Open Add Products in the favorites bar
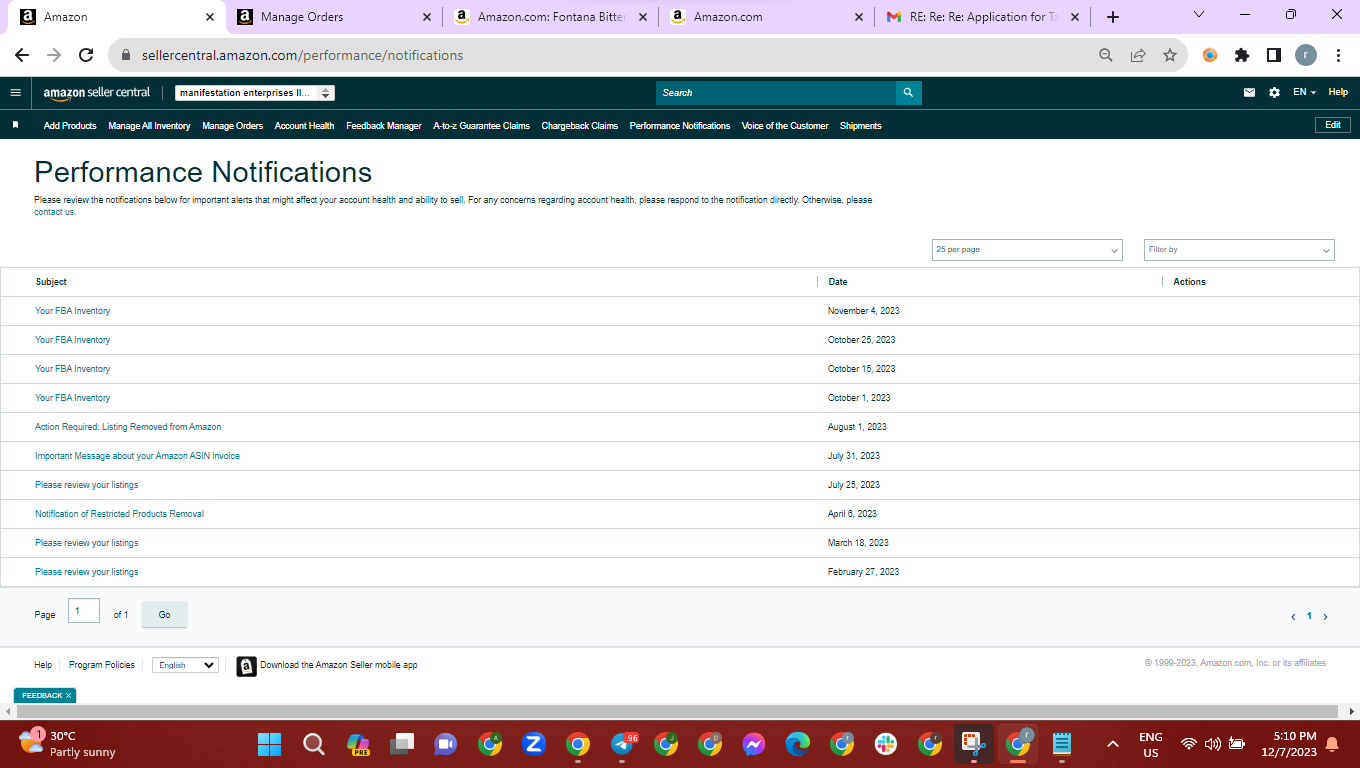The image size is (1360, 768). (70, 126)
